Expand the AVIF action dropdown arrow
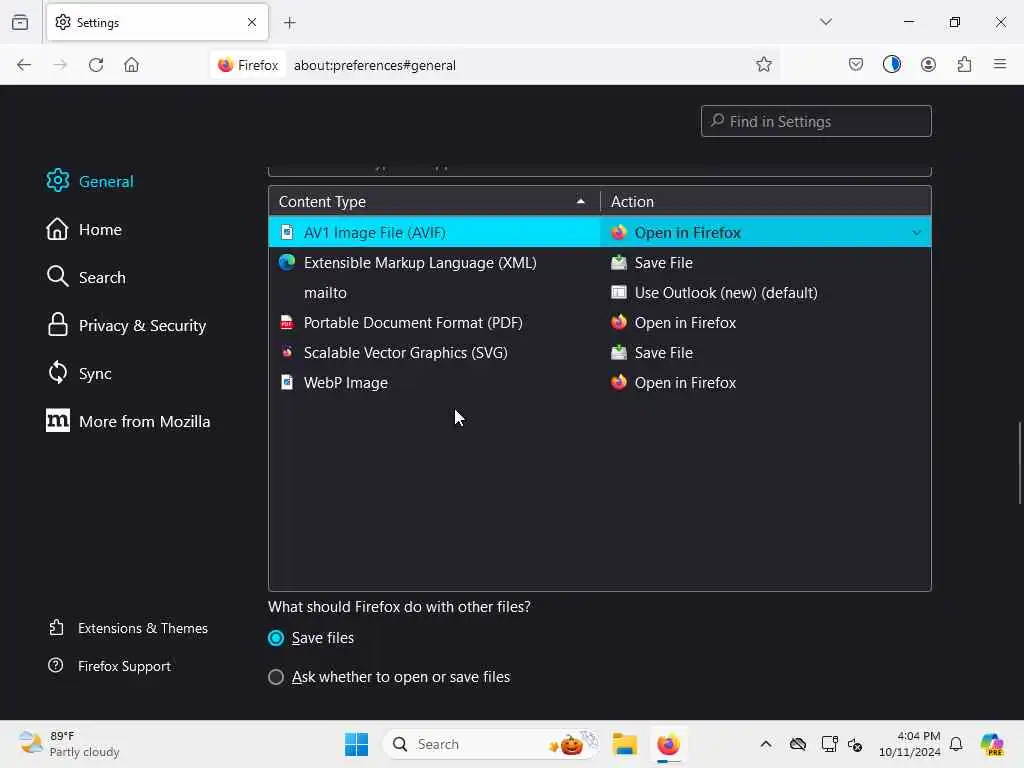This screenshot has height=768, width=1024. (916, 232)
